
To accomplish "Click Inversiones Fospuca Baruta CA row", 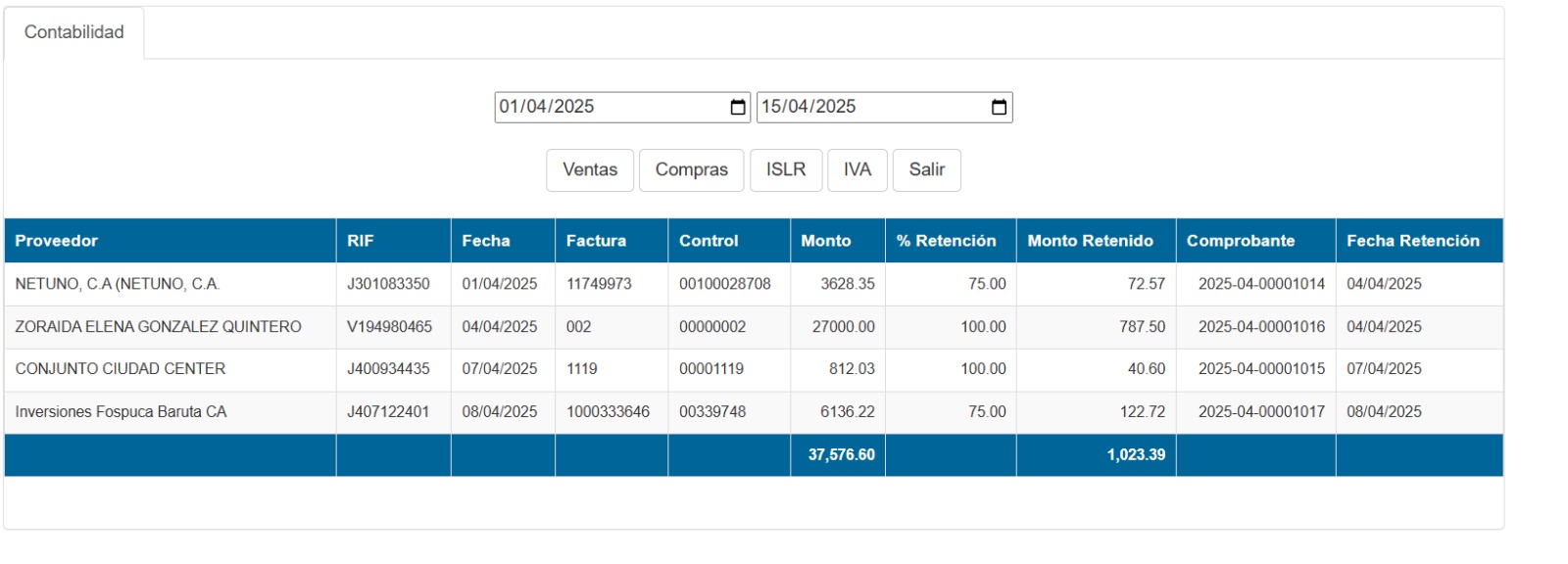I will tap(121, 412).
